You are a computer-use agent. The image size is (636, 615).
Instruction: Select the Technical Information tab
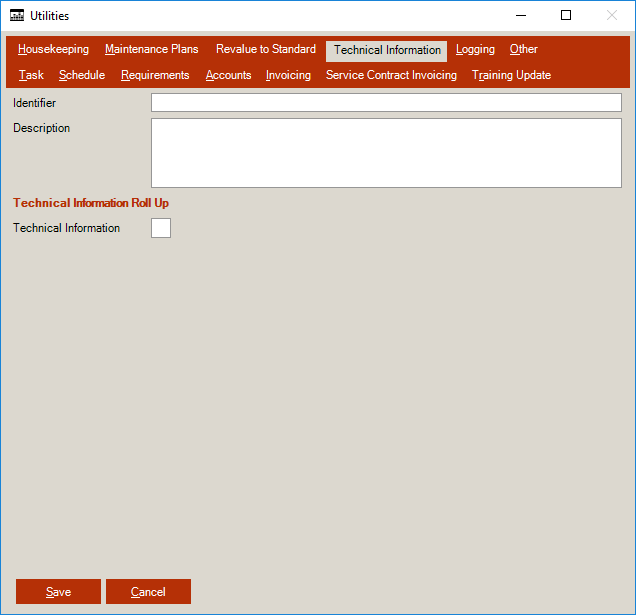387,51
